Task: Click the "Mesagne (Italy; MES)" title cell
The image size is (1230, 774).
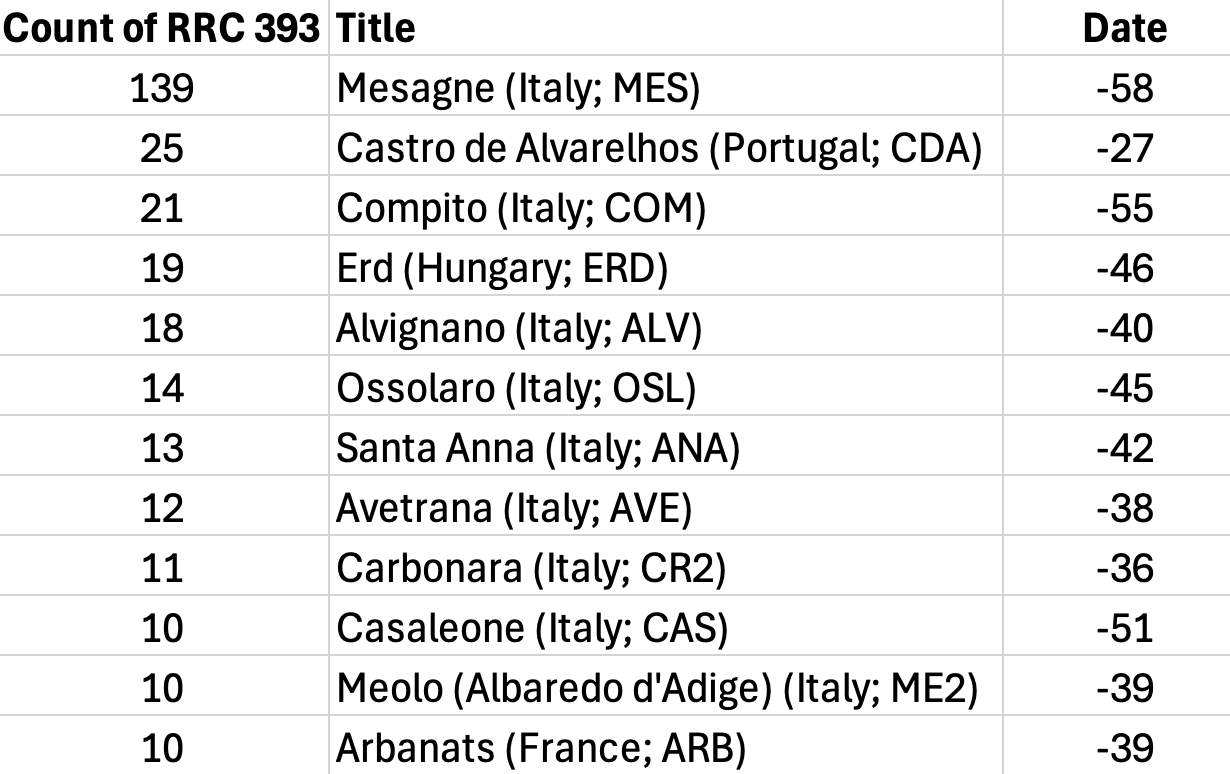Action: pyautogui.click(x=518, y=89)
